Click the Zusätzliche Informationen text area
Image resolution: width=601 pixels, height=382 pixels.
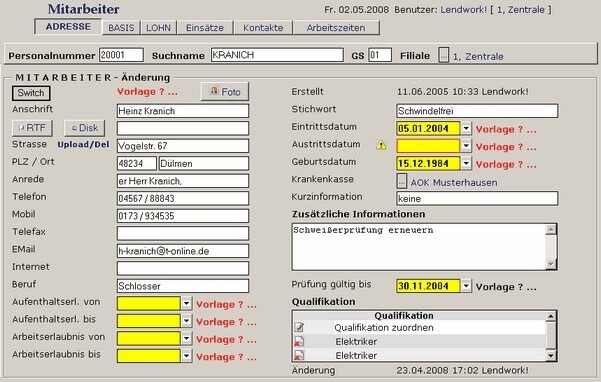[x=419, y=247]
